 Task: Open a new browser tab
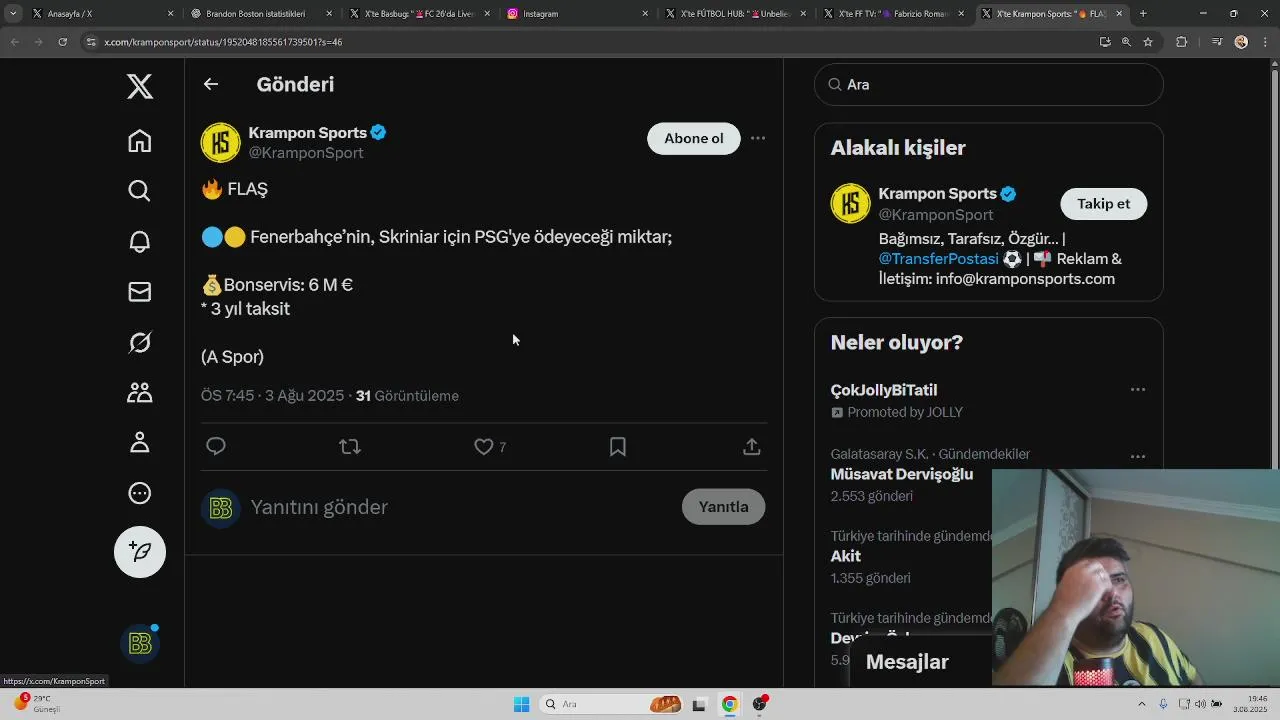tap(1143, 14)
